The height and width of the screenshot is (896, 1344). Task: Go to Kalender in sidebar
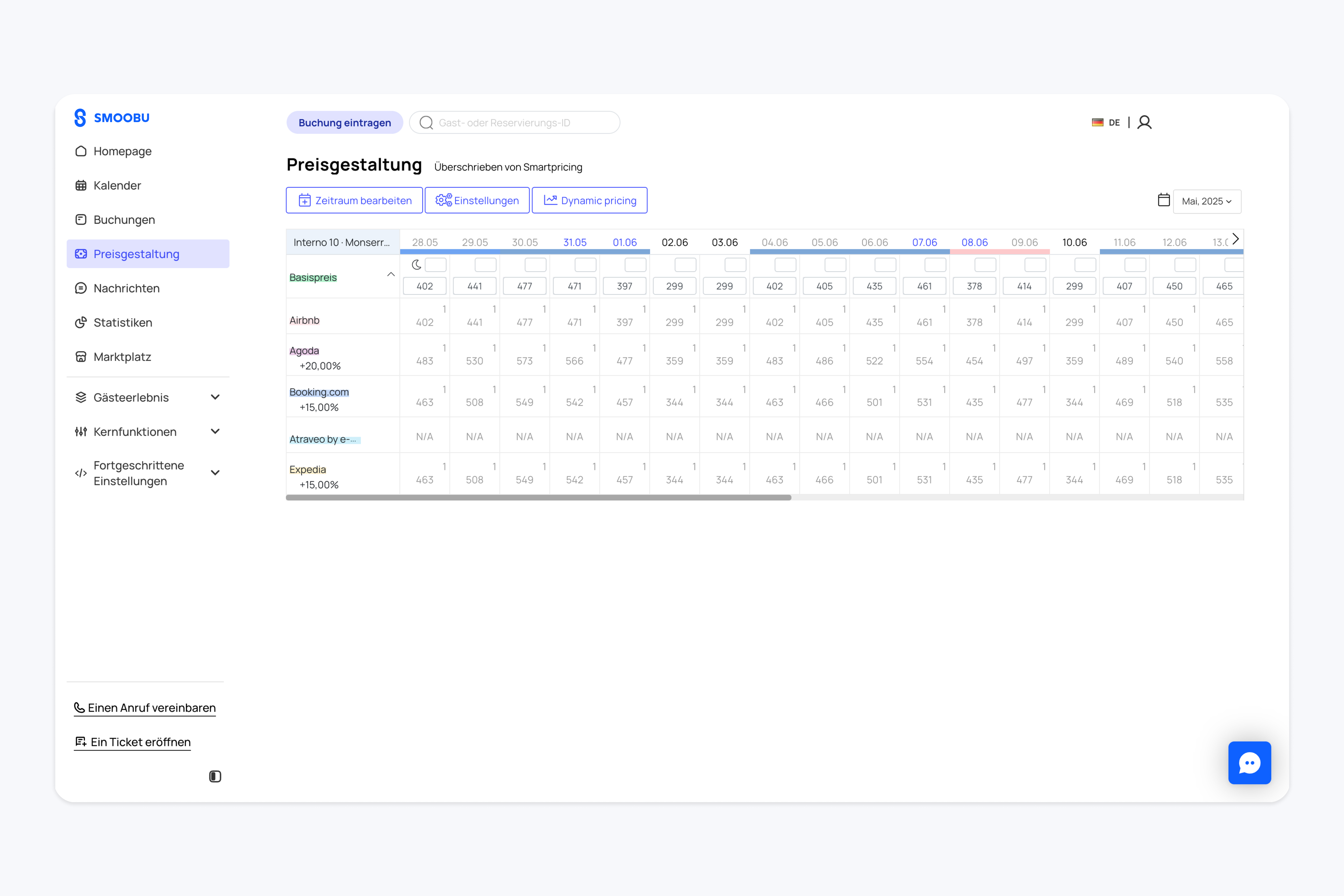(x=117, y=185)
